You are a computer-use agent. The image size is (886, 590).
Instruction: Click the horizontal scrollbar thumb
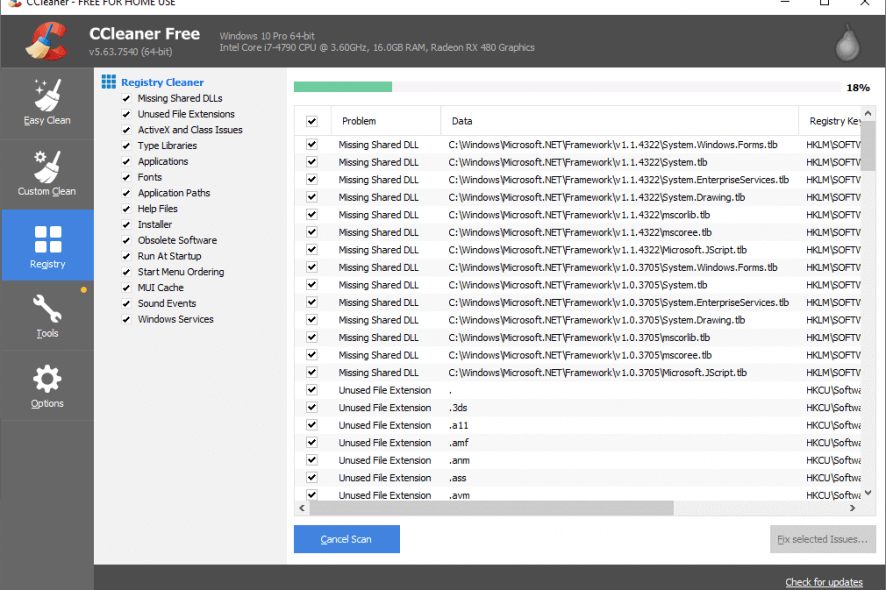pyautogui.click(x=492, y=508)
